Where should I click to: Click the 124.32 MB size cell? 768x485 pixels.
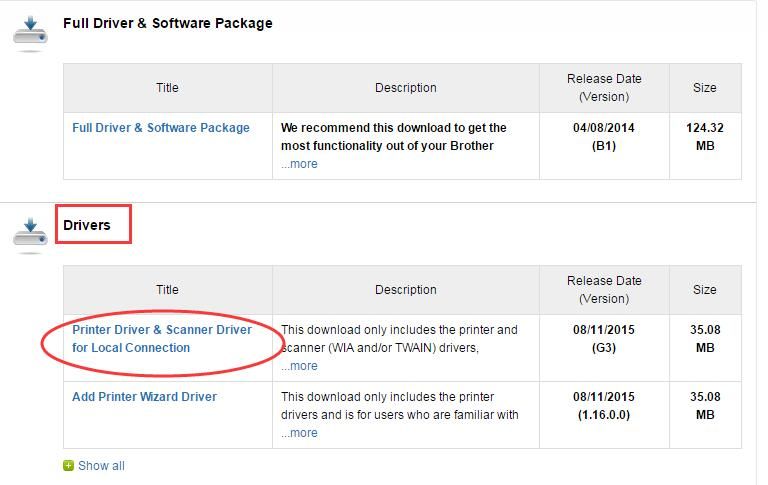[705, 137]
